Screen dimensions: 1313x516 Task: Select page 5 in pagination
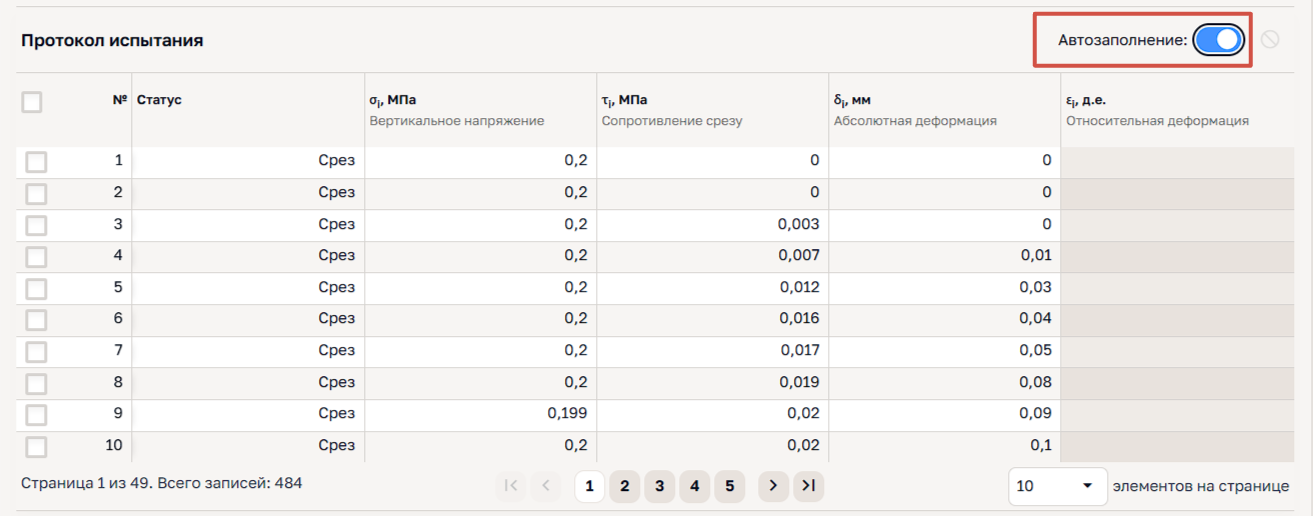[x=729, y=486]
